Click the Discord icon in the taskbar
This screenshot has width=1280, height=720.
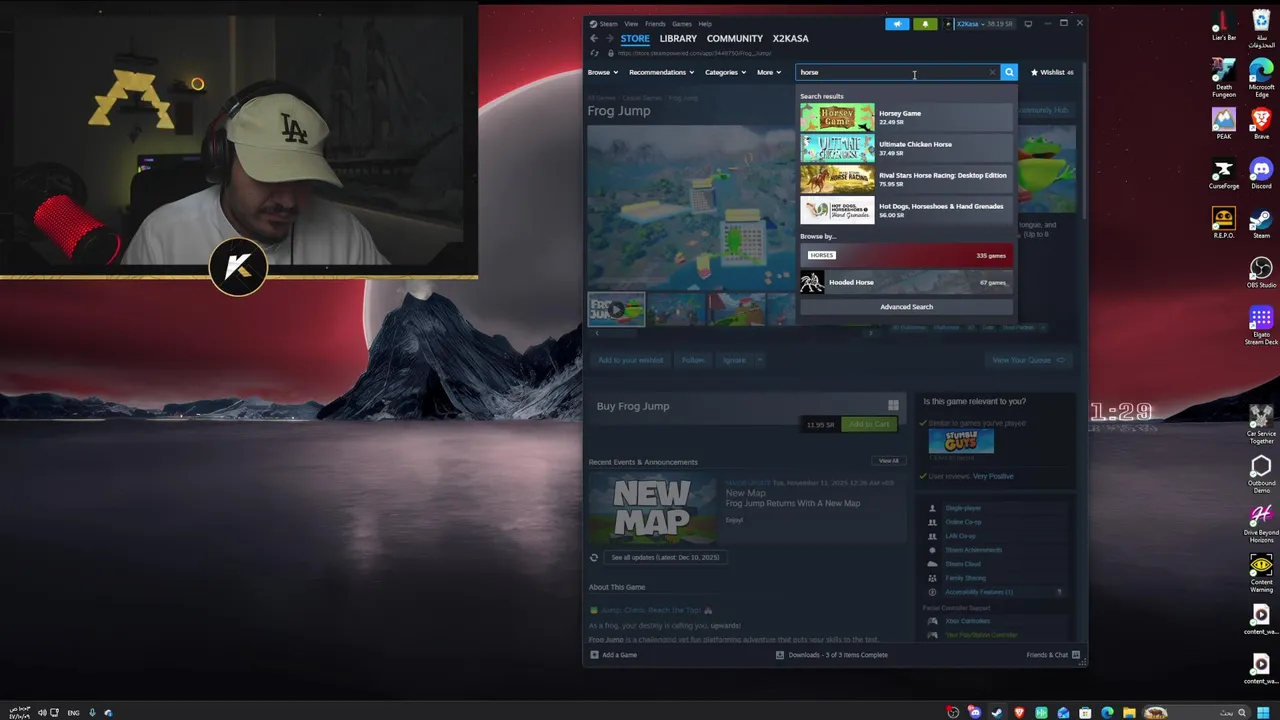click(x=974, y=713)
